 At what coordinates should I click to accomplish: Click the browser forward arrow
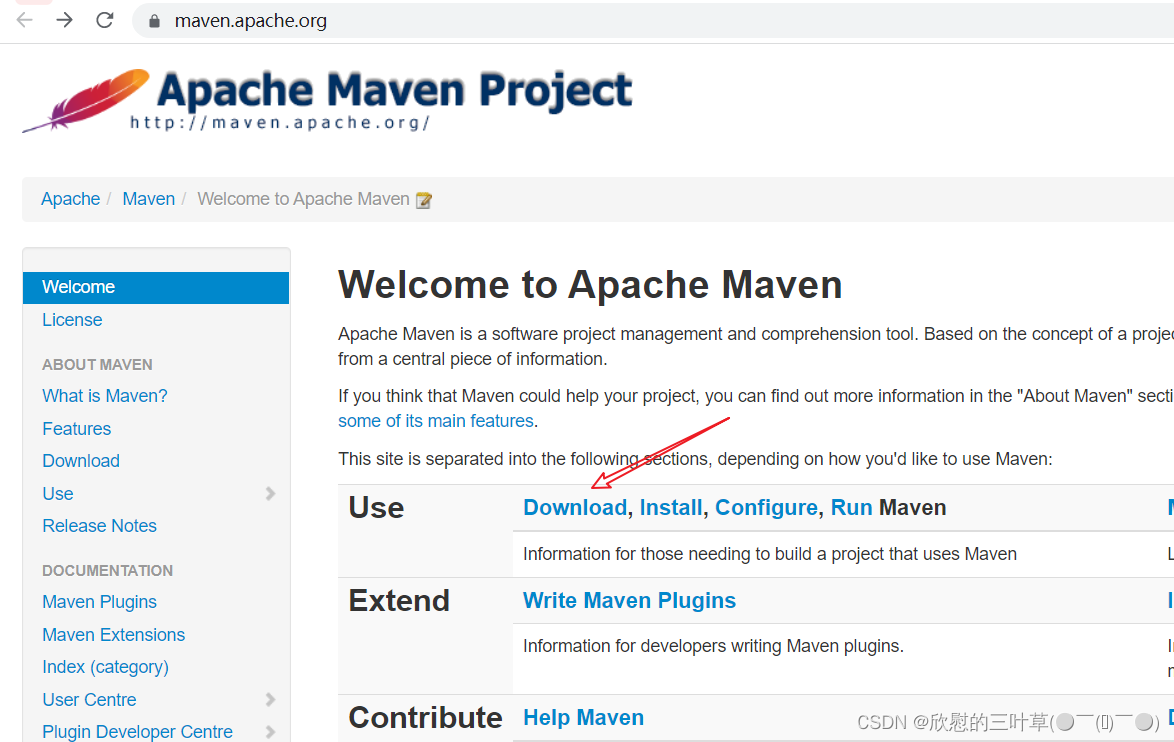pos(64,20)
